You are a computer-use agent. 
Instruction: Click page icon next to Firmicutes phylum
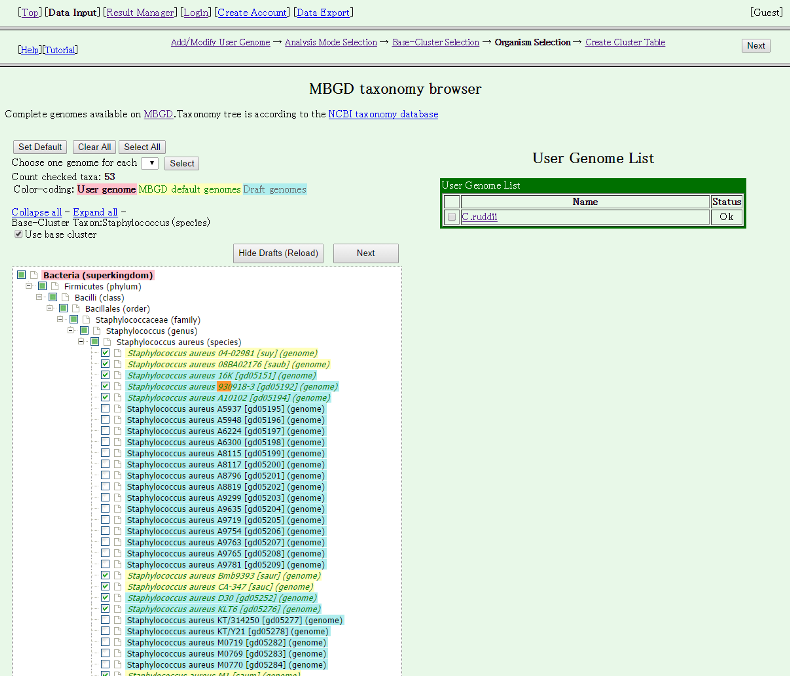55,286
